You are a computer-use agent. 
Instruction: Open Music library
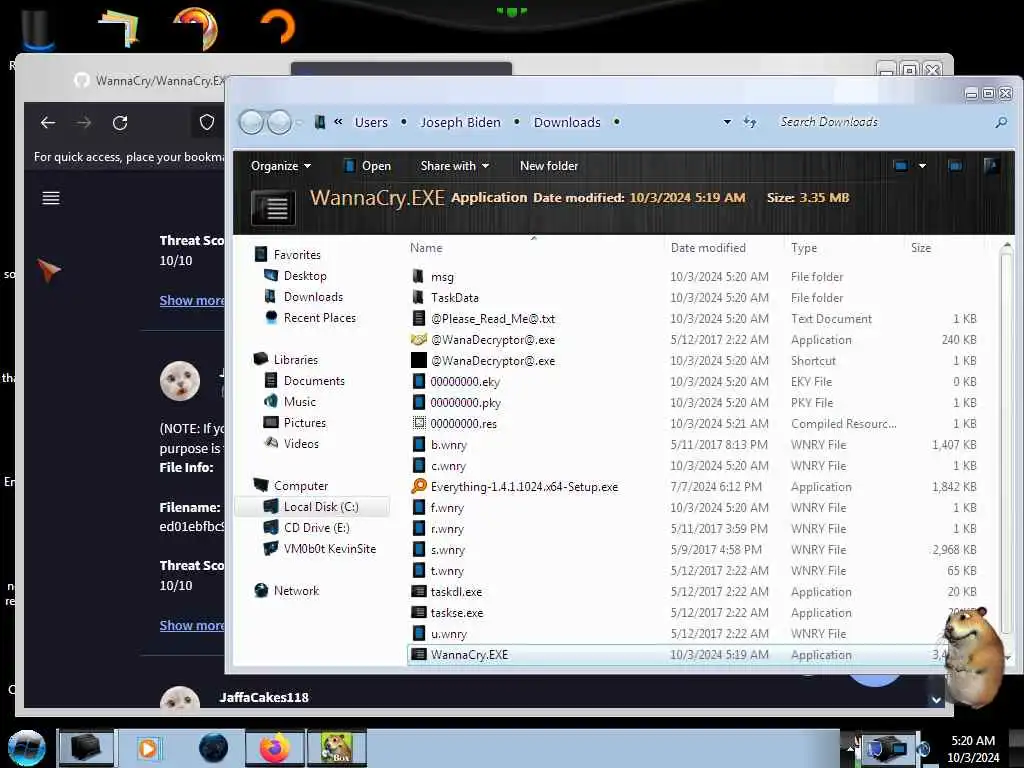pyautogui.click(x=299, y=402)
